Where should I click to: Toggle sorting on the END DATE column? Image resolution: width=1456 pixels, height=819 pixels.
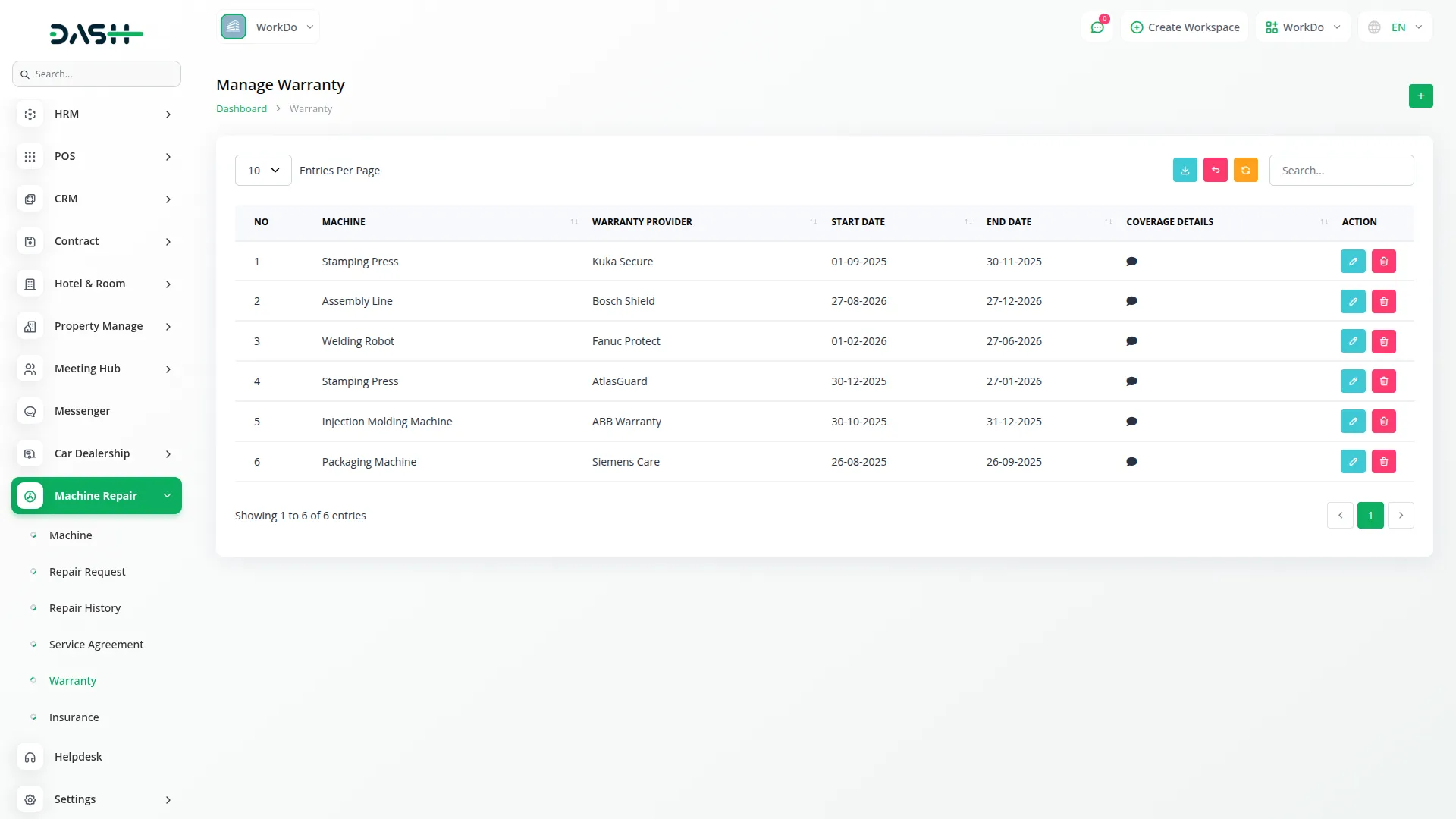pos(1106,221)
